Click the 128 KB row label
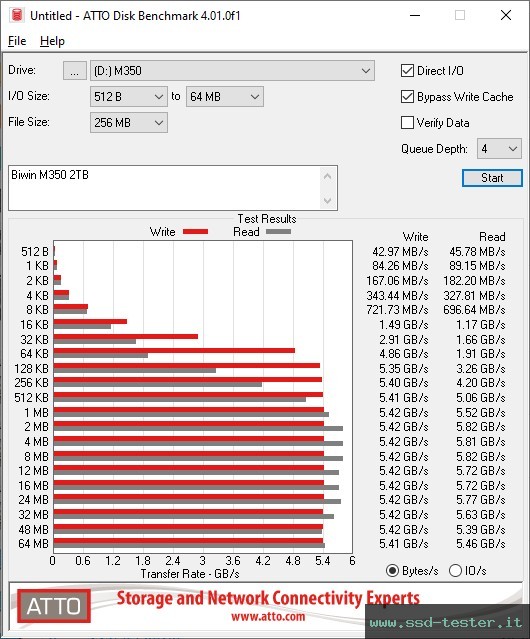 (x=31, y=368)
